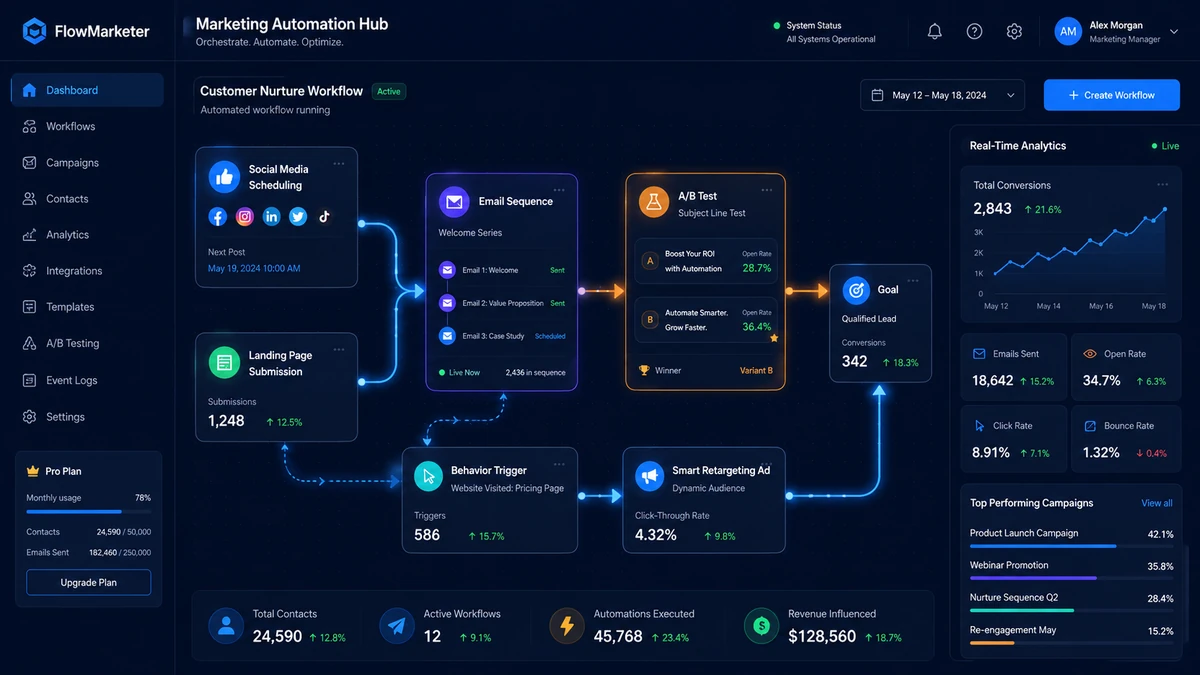This screenshot has height=675, width=1200.
Task: Go to Dashboard in the sidebar
Action: click(87, 90)
